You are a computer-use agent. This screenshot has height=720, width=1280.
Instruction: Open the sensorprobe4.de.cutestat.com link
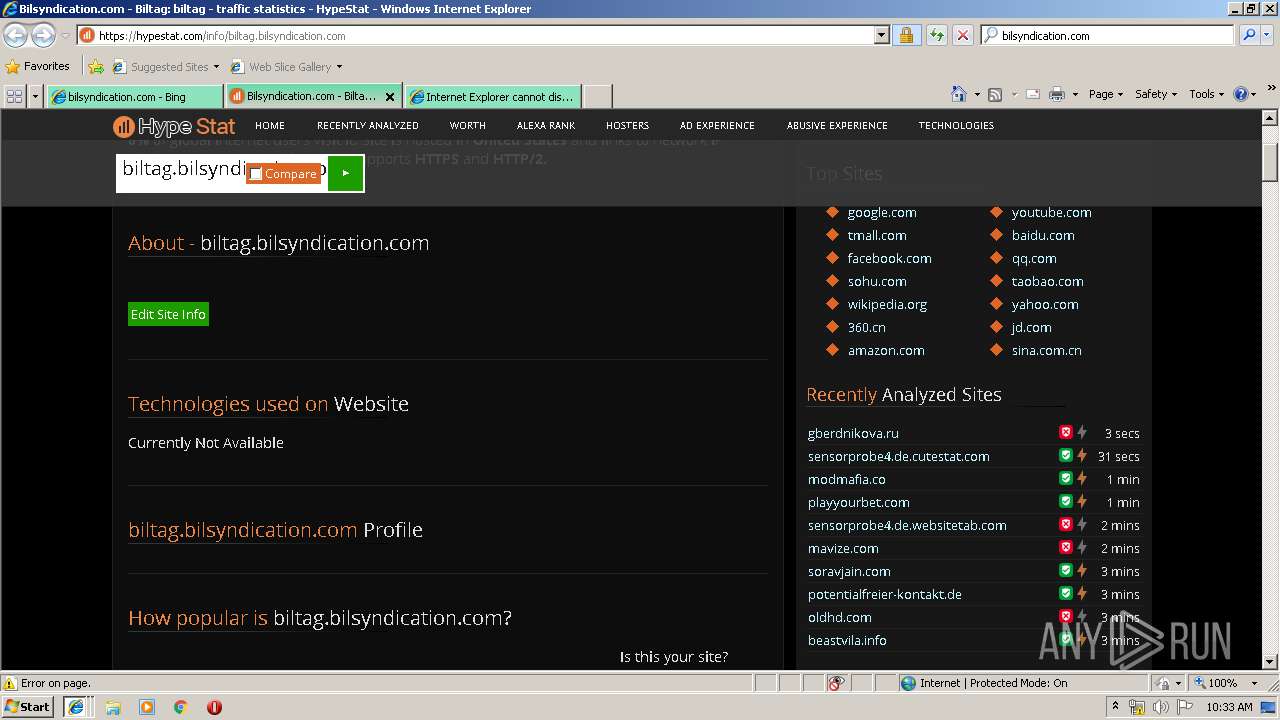pyautogui.click(x=898, y=456)
